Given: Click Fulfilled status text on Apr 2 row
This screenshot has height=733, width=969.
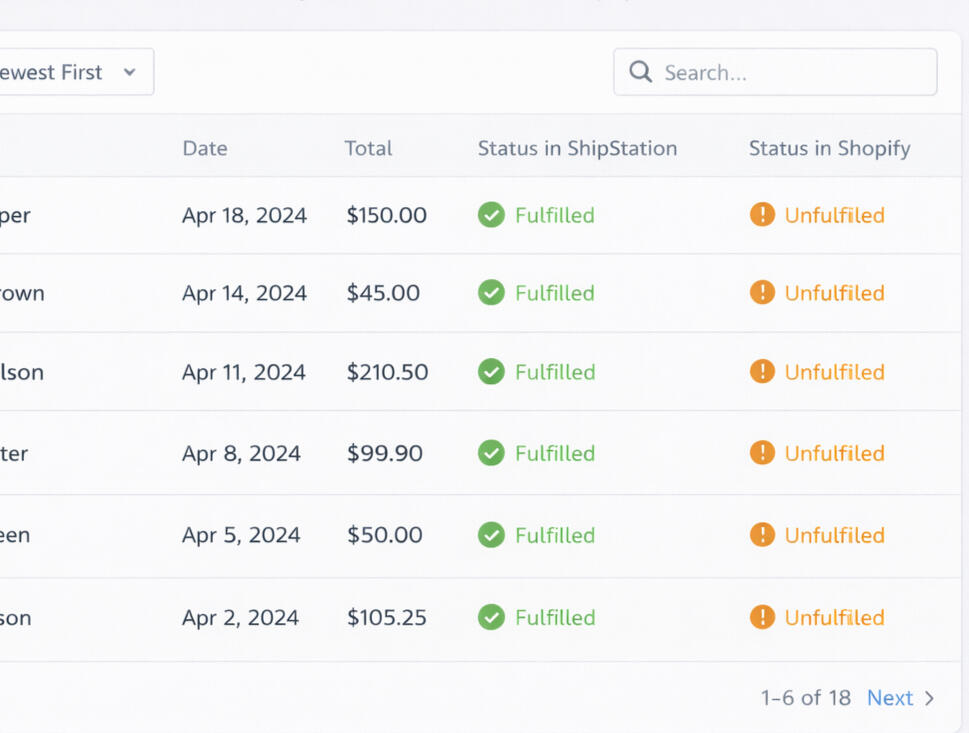Looking at the screenshot, I should (x=554, y=617).
